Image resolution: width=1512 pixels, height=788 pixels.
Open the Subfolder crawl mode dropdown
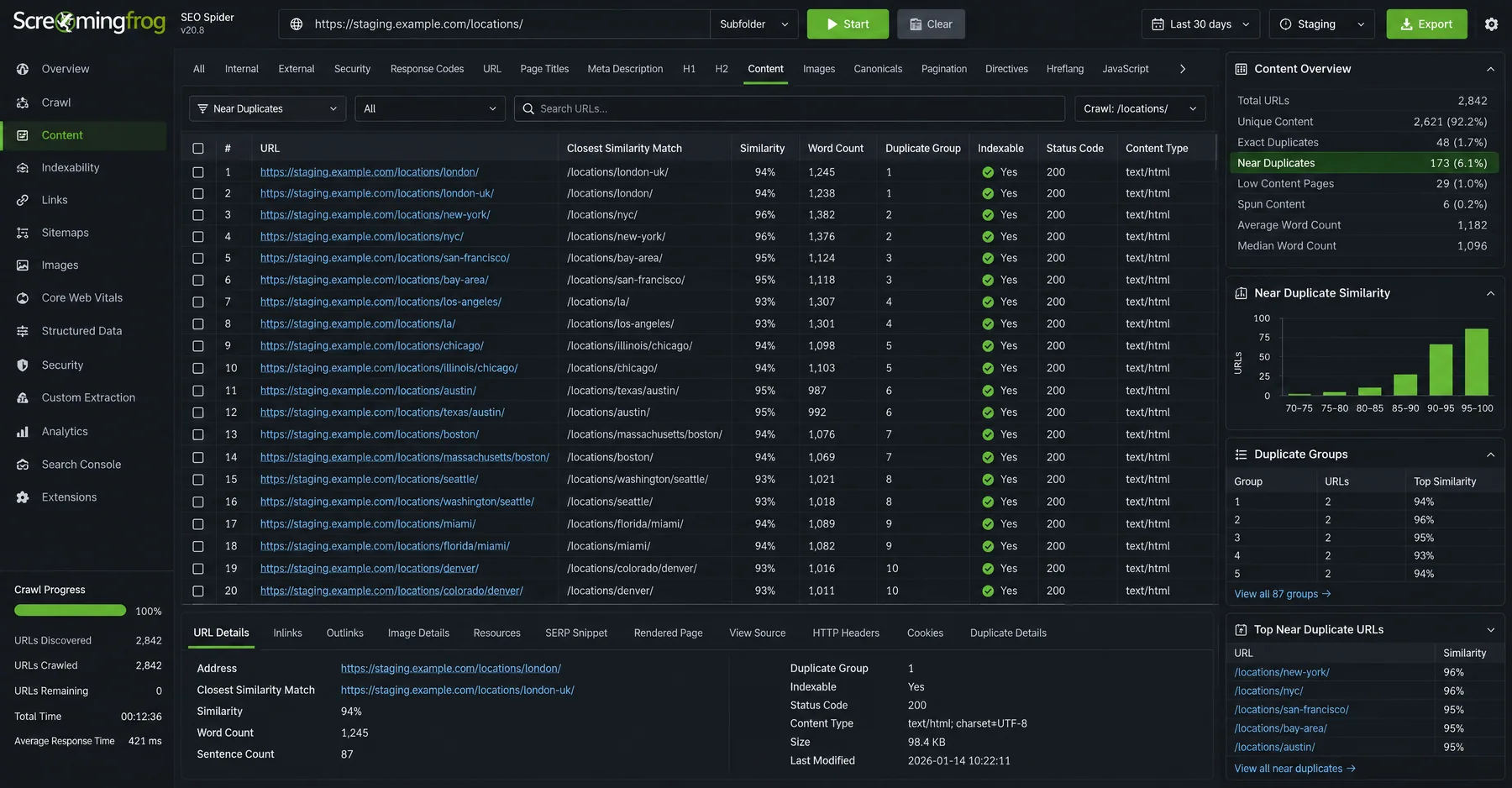754,24
